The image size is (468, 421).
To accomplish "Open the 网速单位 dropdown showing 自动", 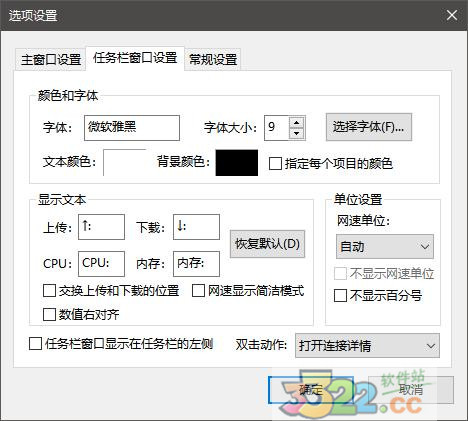I will (x=385, y=247).
